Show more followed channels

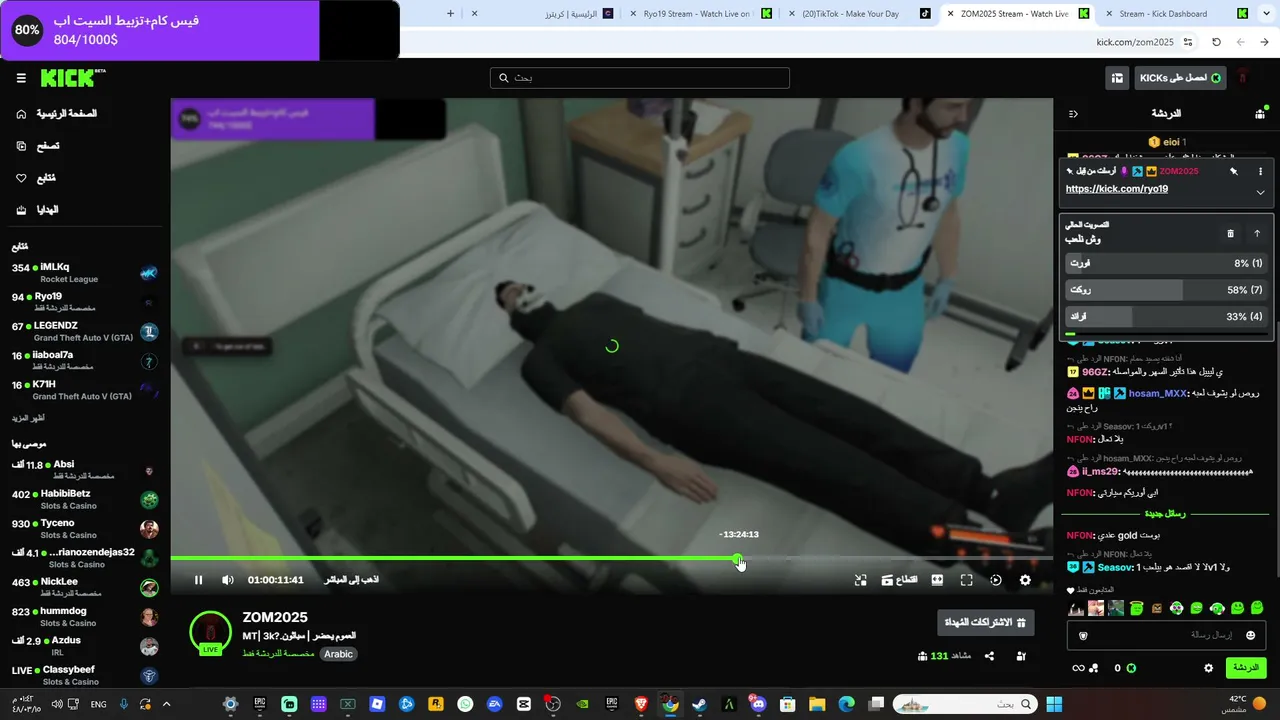point(28,418)
